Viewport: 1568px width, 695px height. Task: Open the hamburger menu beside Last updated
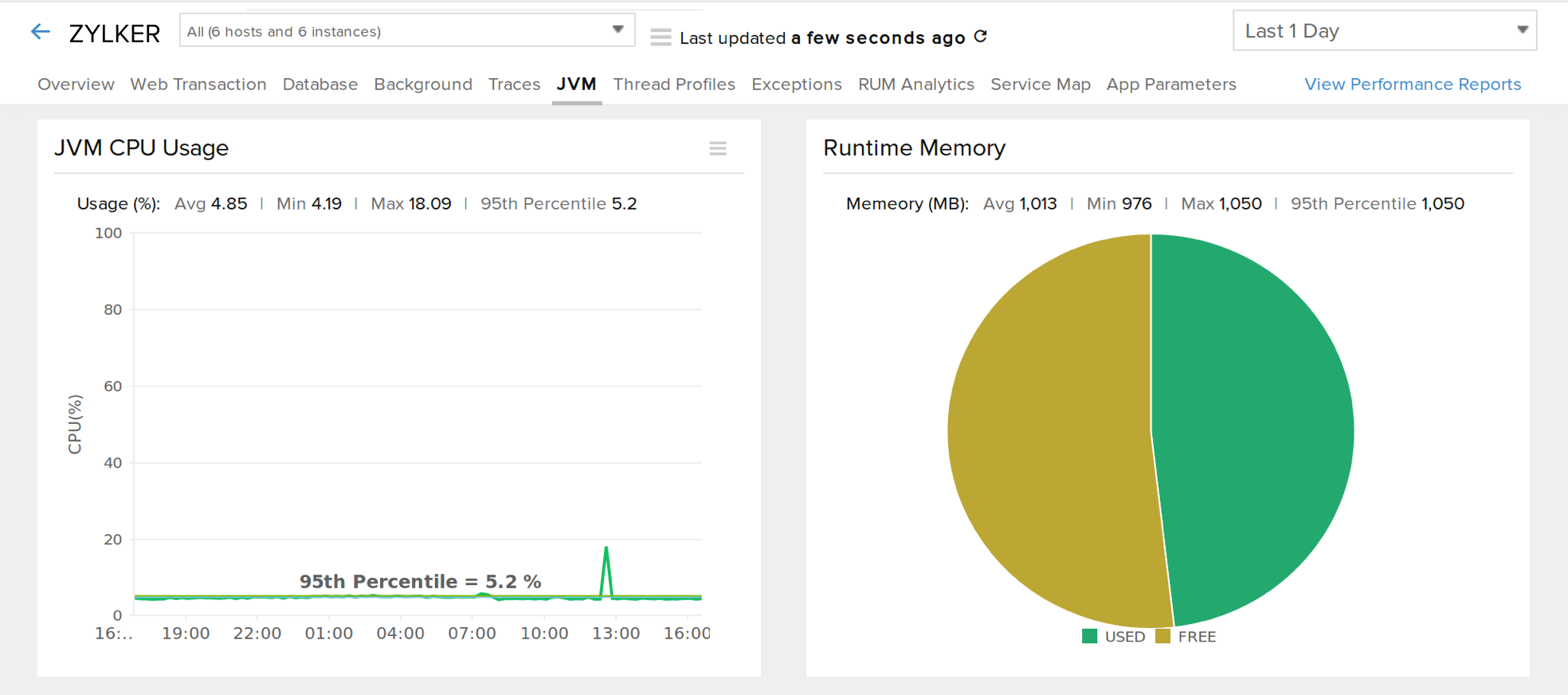tap(661, 37)
